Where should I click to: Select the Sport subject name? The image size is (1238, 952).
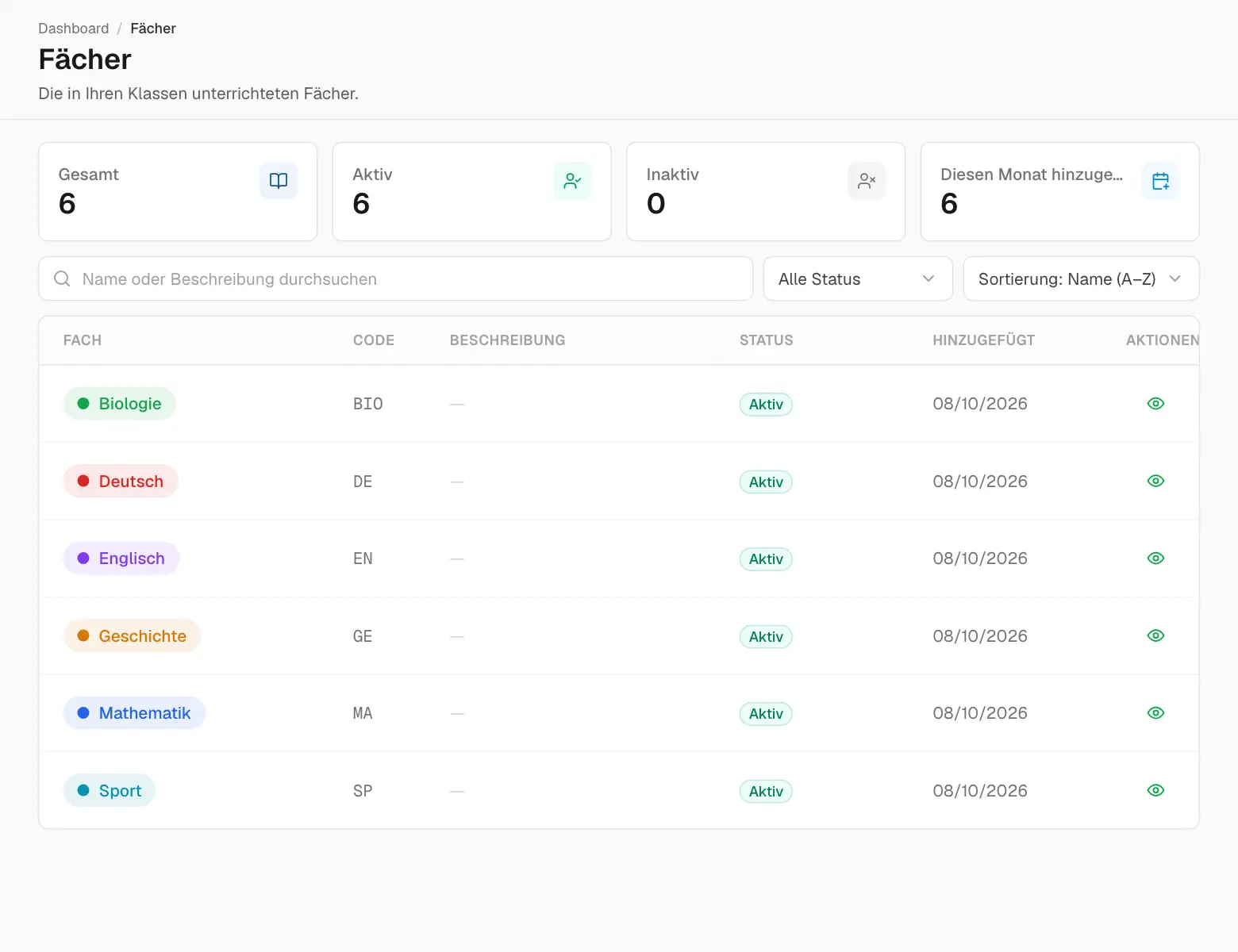point(121,790)
